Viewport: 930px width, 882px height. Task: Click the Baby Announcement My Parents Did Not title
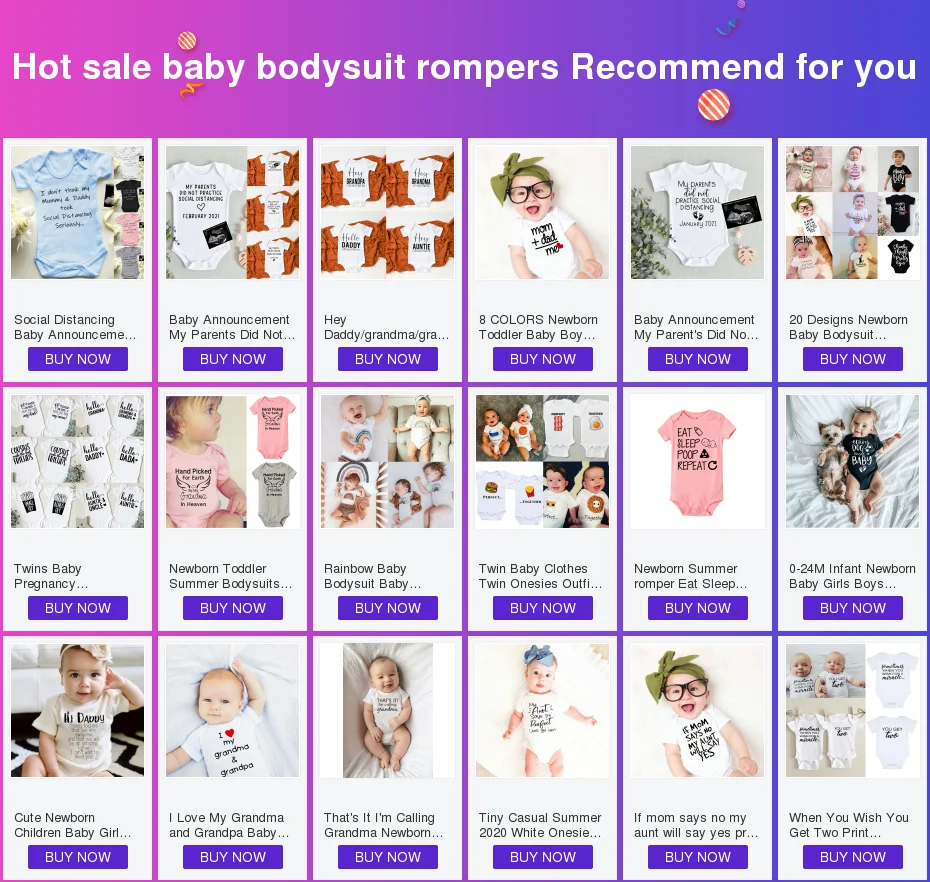[232, 327]
